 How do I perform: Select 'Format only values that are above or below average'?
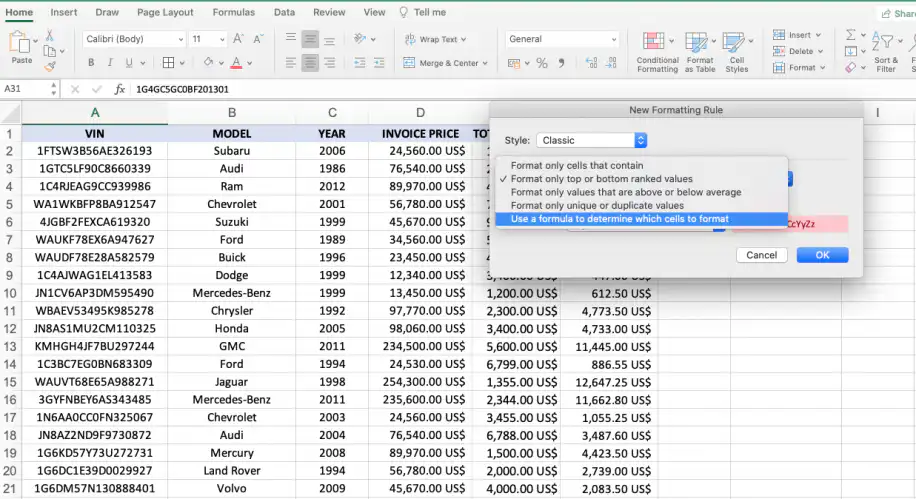pos(641,192)
